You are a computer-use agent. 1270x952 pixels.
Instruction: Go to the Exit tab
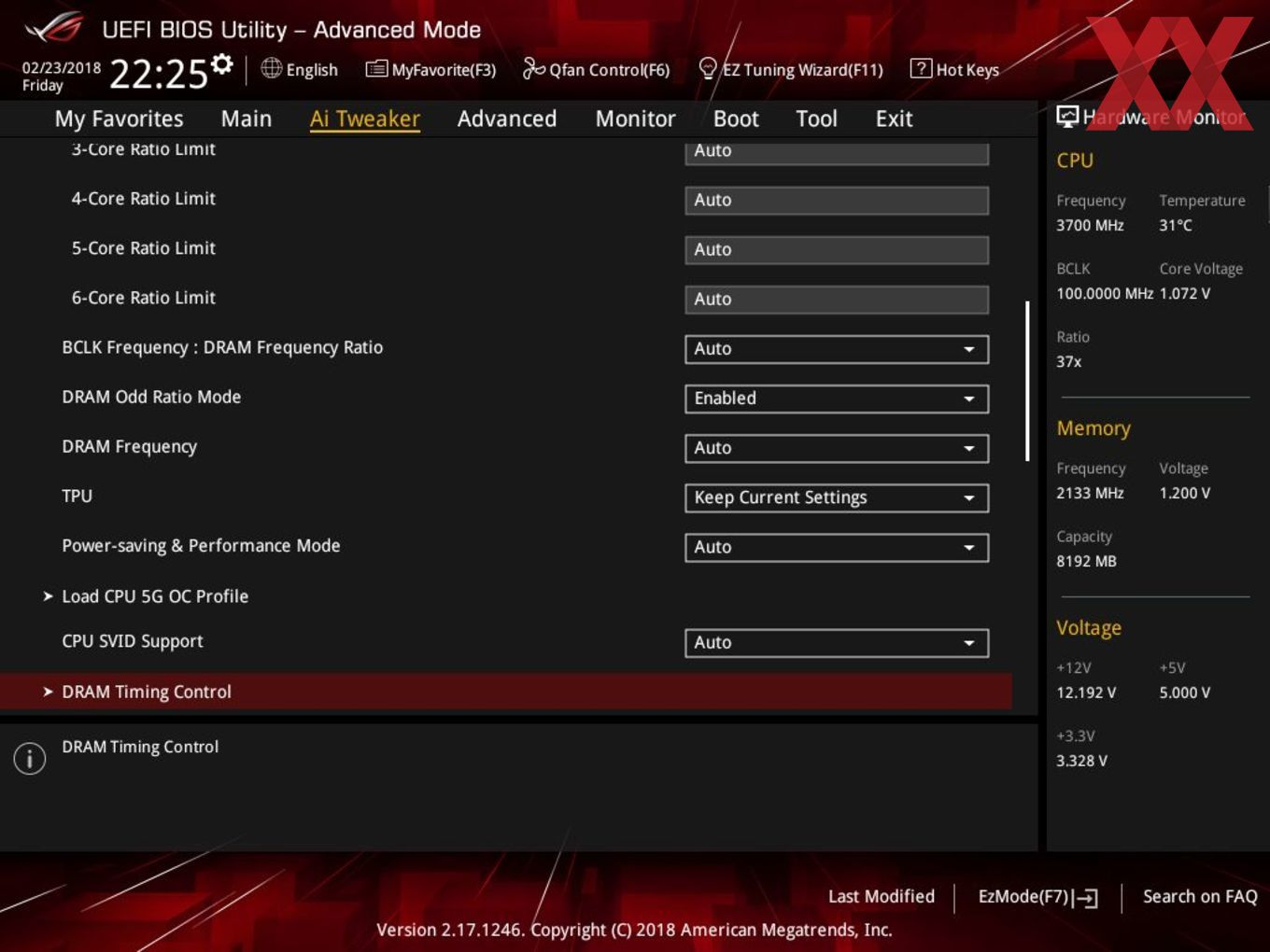coord(895,119)
